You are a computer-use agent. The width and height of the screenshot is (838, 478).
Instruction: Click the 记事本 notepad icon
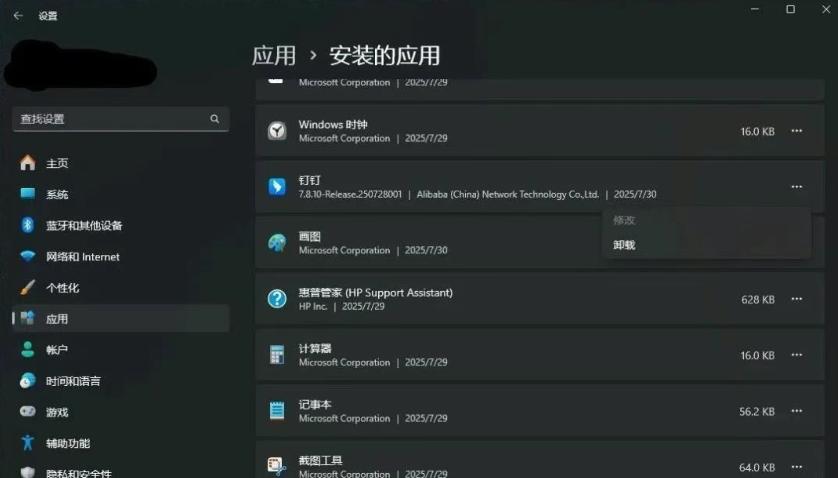pyautogui.click(x=277, y=410)
